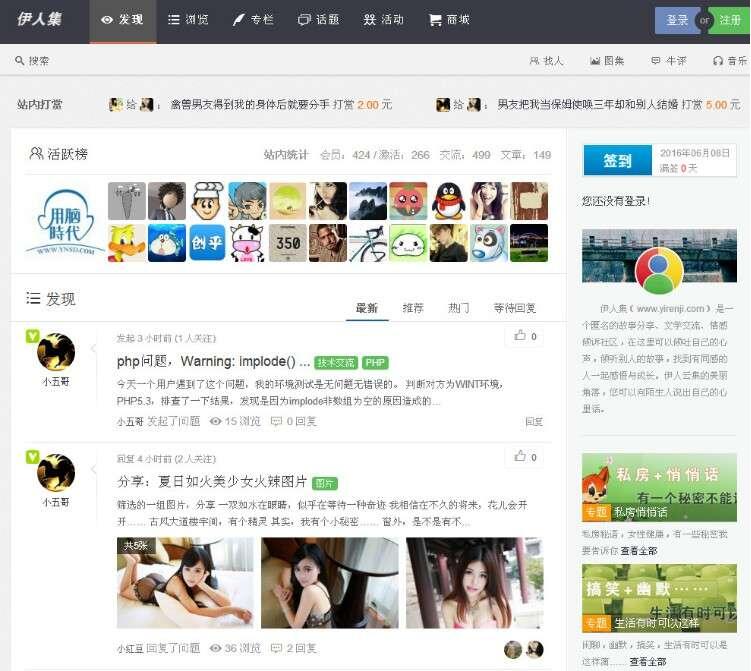Focus the 搜索 search field

coord(39,61)
